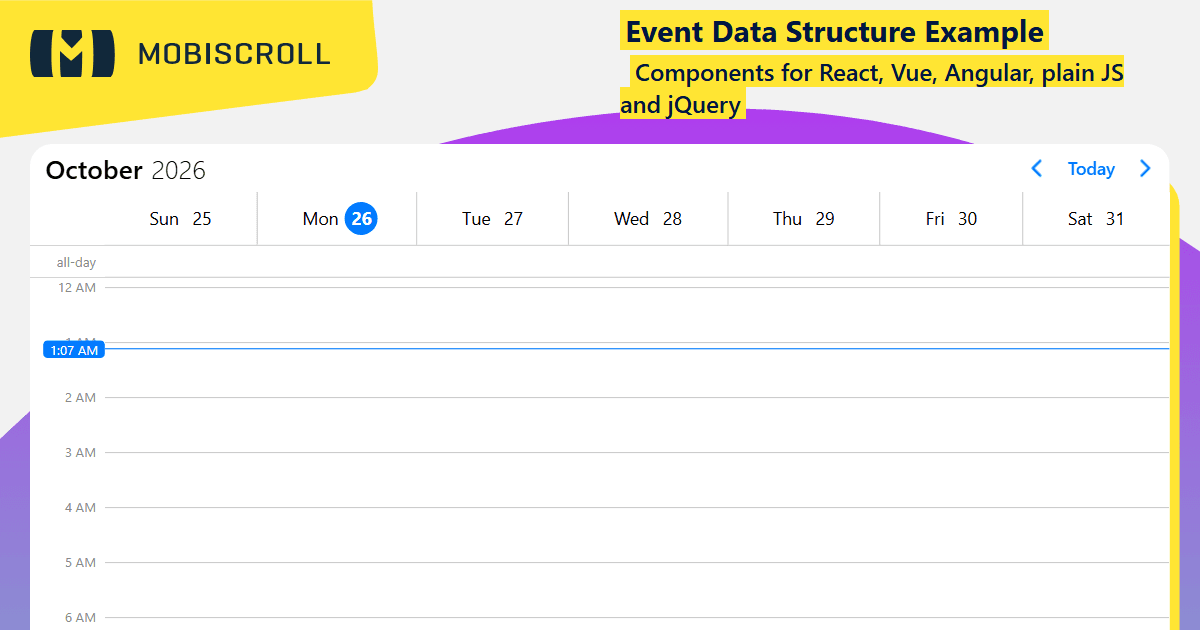Viewport: 1200px width, 630px height.
Task: Click the 2 AM time label
Action: (x=80, y=397)
